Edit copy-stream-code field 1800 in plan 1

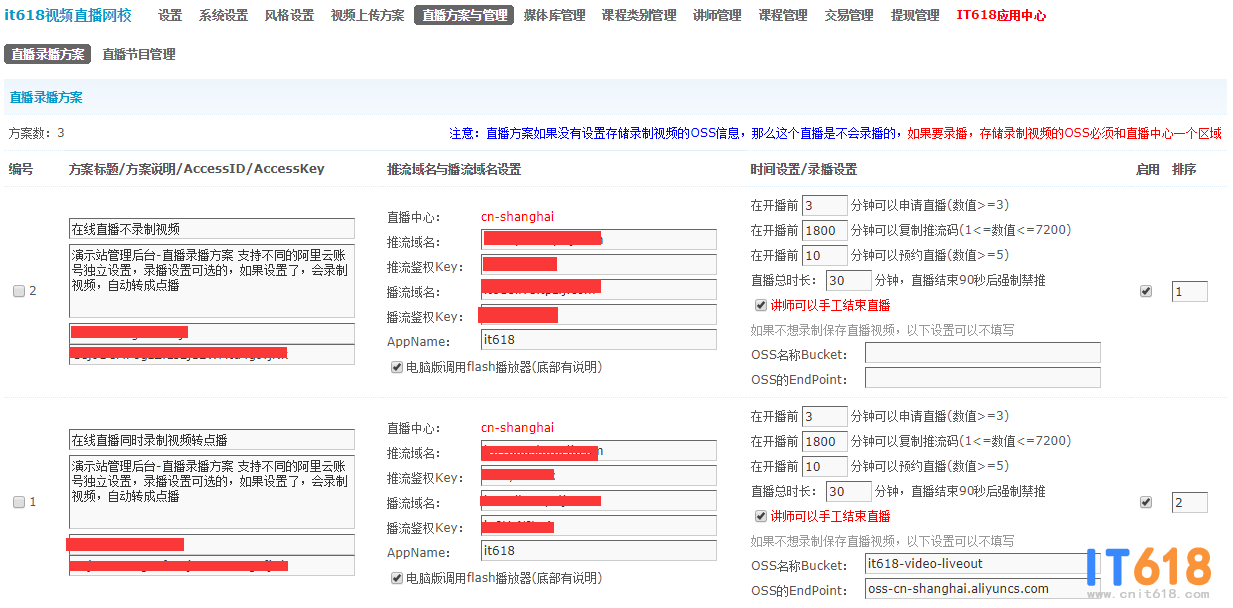coord(825,441)
